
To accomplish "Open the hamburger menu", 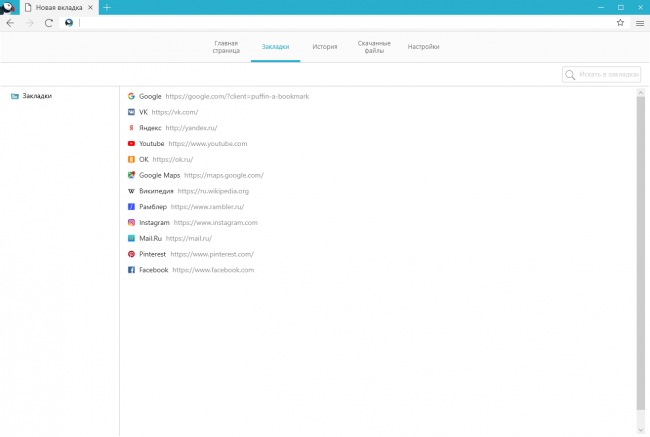I will (x=640, y=23).
